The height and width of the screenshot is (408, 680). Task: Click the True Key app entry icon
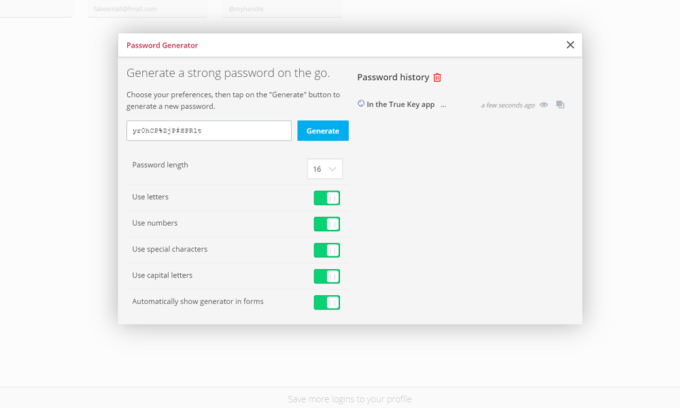coord(361,104)
